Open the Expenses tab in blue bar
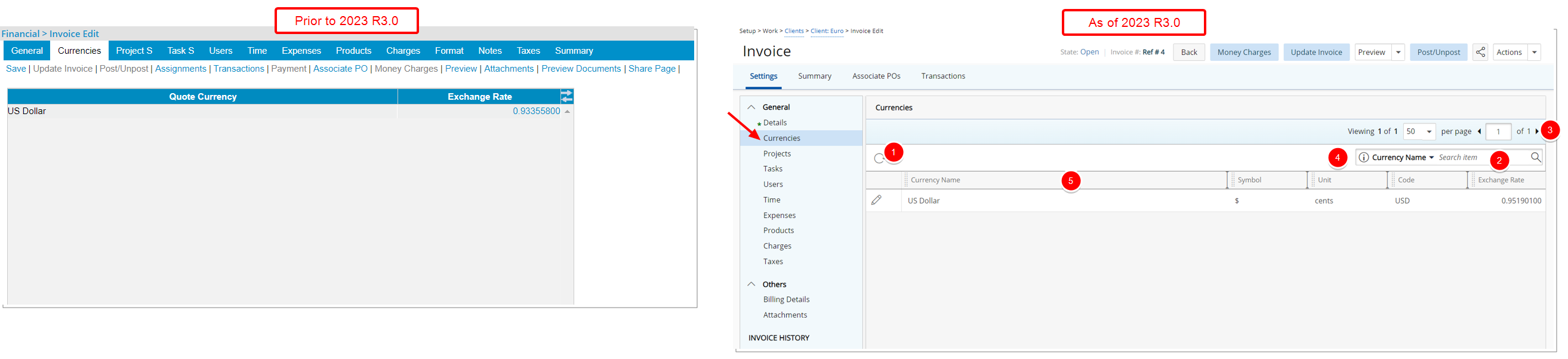Image resolution: width=1568 pixels, height=359 pixels. pos(301,51)
